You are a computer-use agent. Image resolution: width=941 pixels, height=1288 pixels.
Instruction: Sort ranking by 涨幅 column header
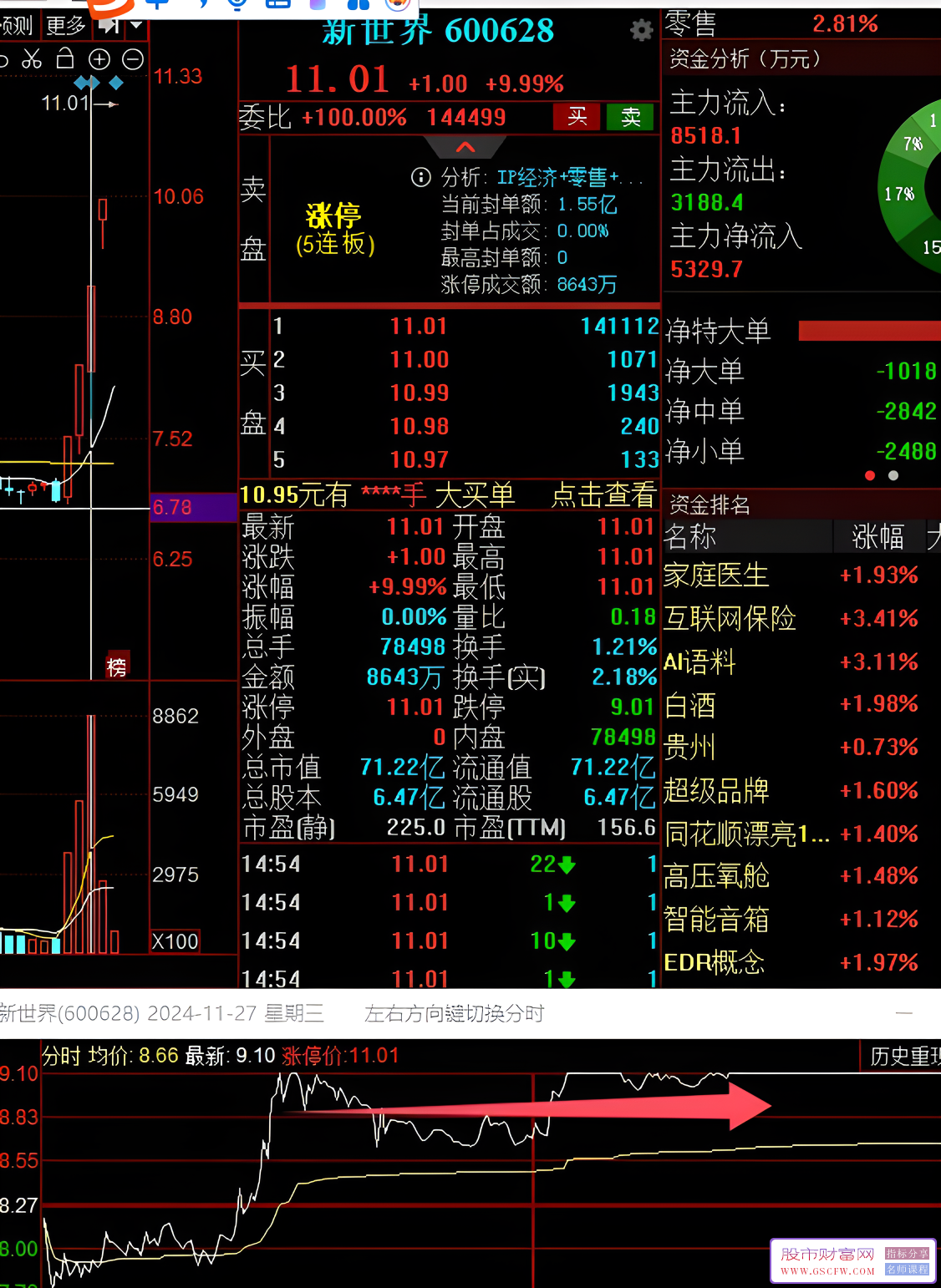tap(878, 537)
